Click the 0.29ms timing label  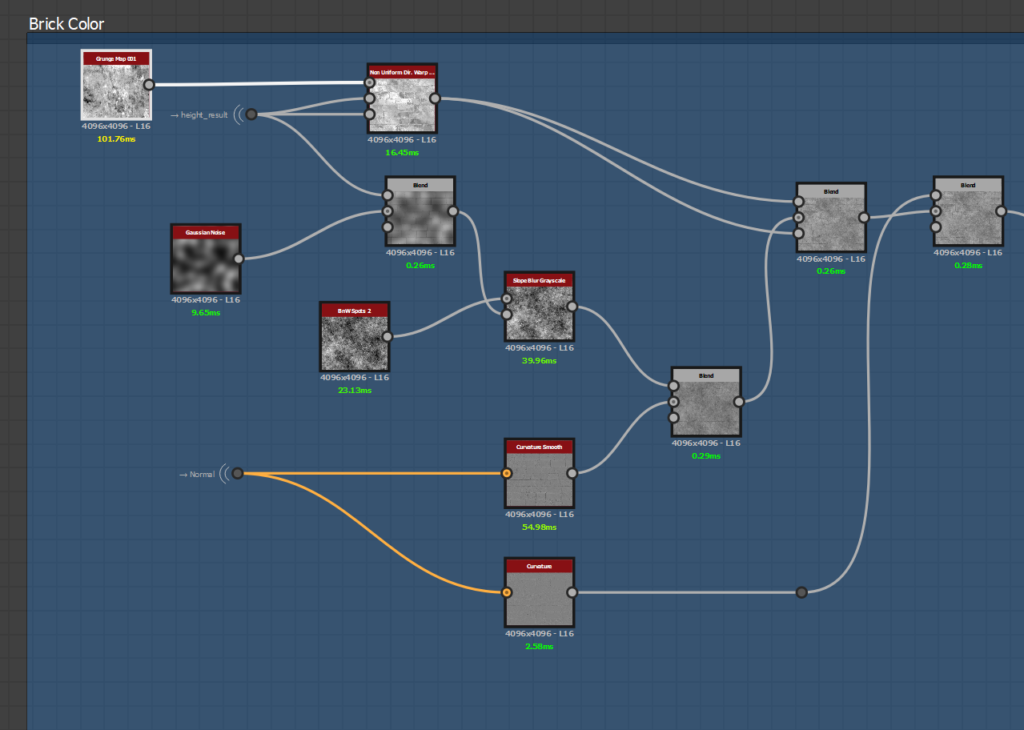(x=706, y=456)
